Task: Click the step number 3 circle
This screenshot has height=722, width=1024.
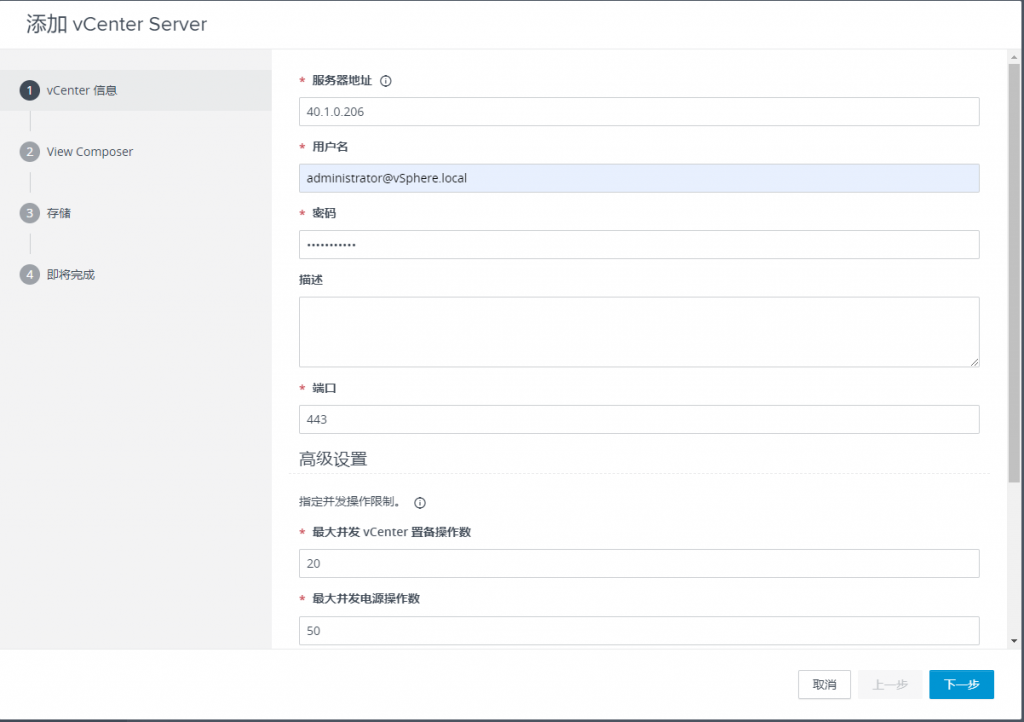Action: 29,213
